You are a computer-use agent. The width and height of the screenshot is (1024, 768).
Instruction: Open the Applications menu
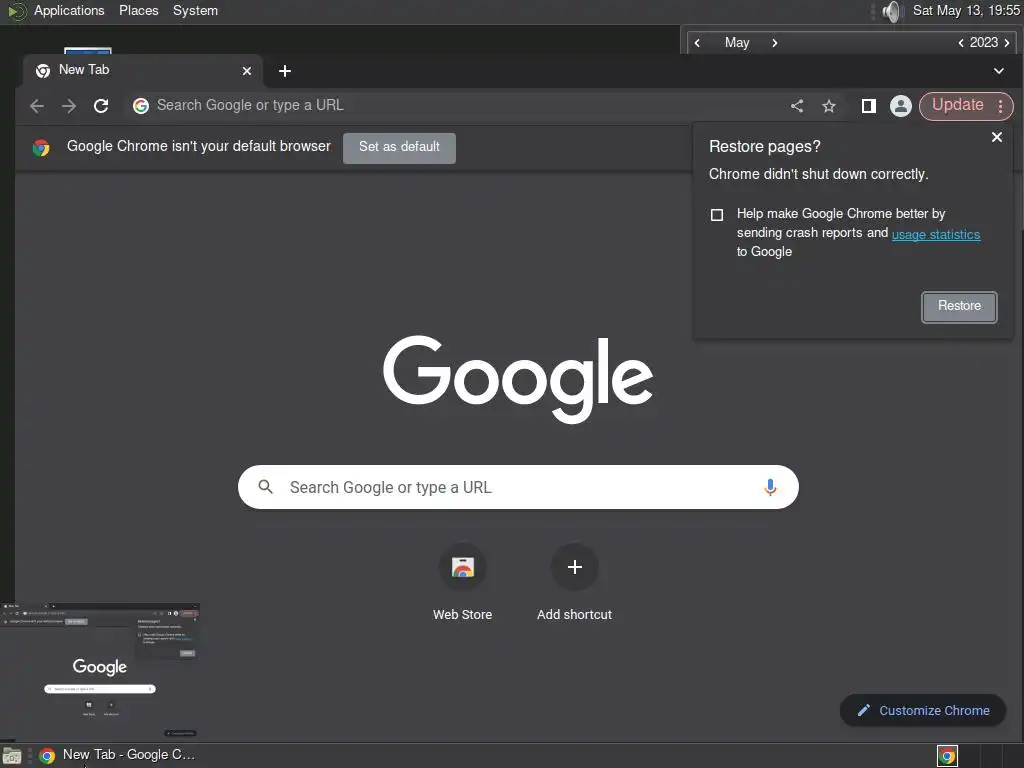(x=69, y=11)
